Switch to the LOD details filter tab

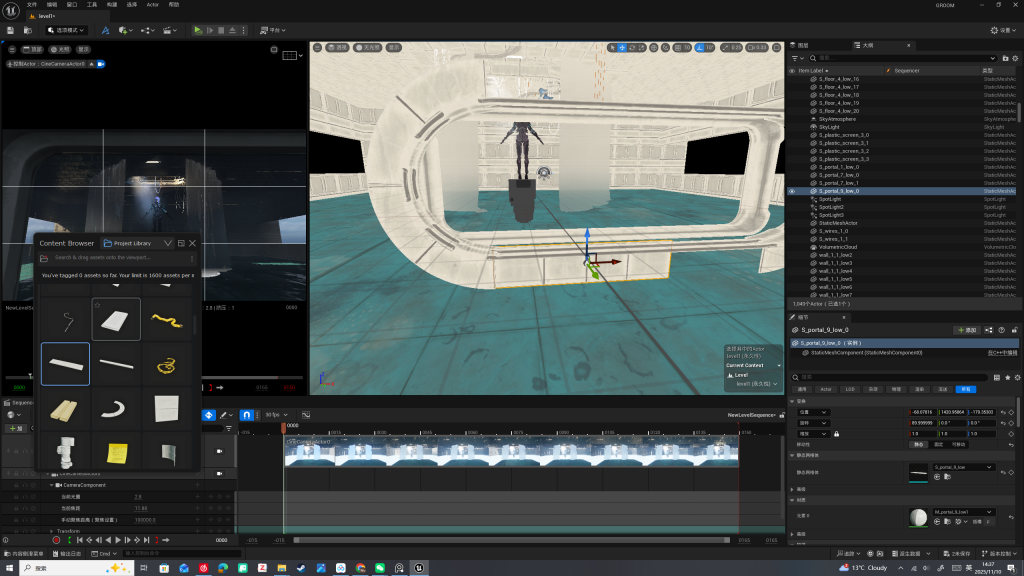(849, 389)
